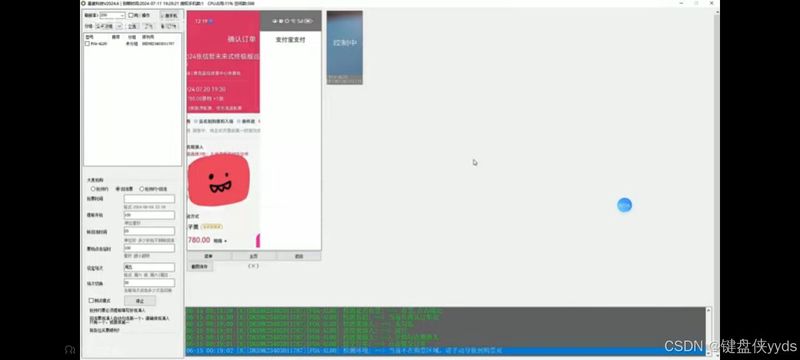
Task: Click the 主页 home button below phone screen
Action: coord(254,256)
